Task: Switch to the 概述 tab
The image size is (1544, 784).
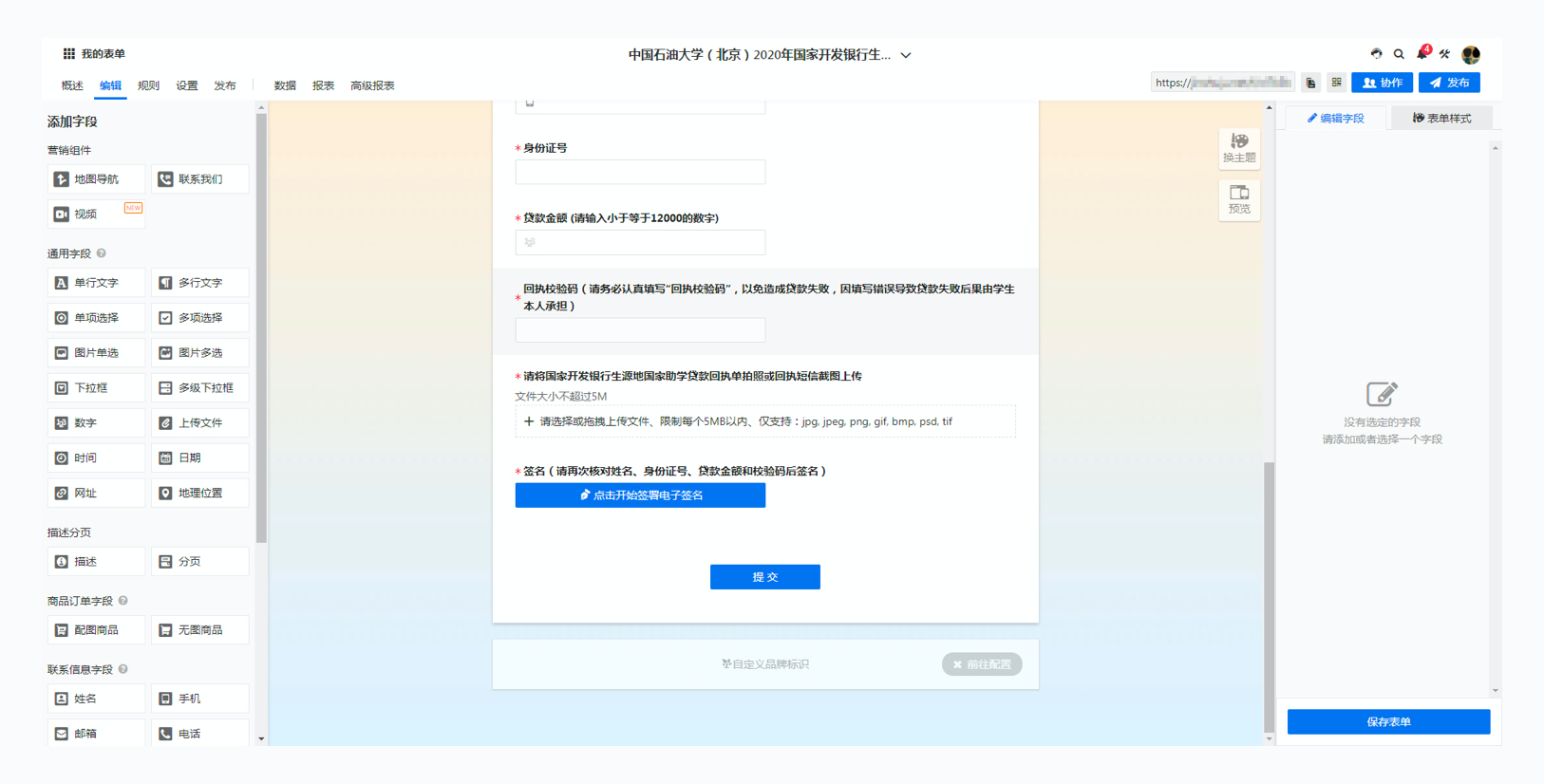Action: [72, 85]
